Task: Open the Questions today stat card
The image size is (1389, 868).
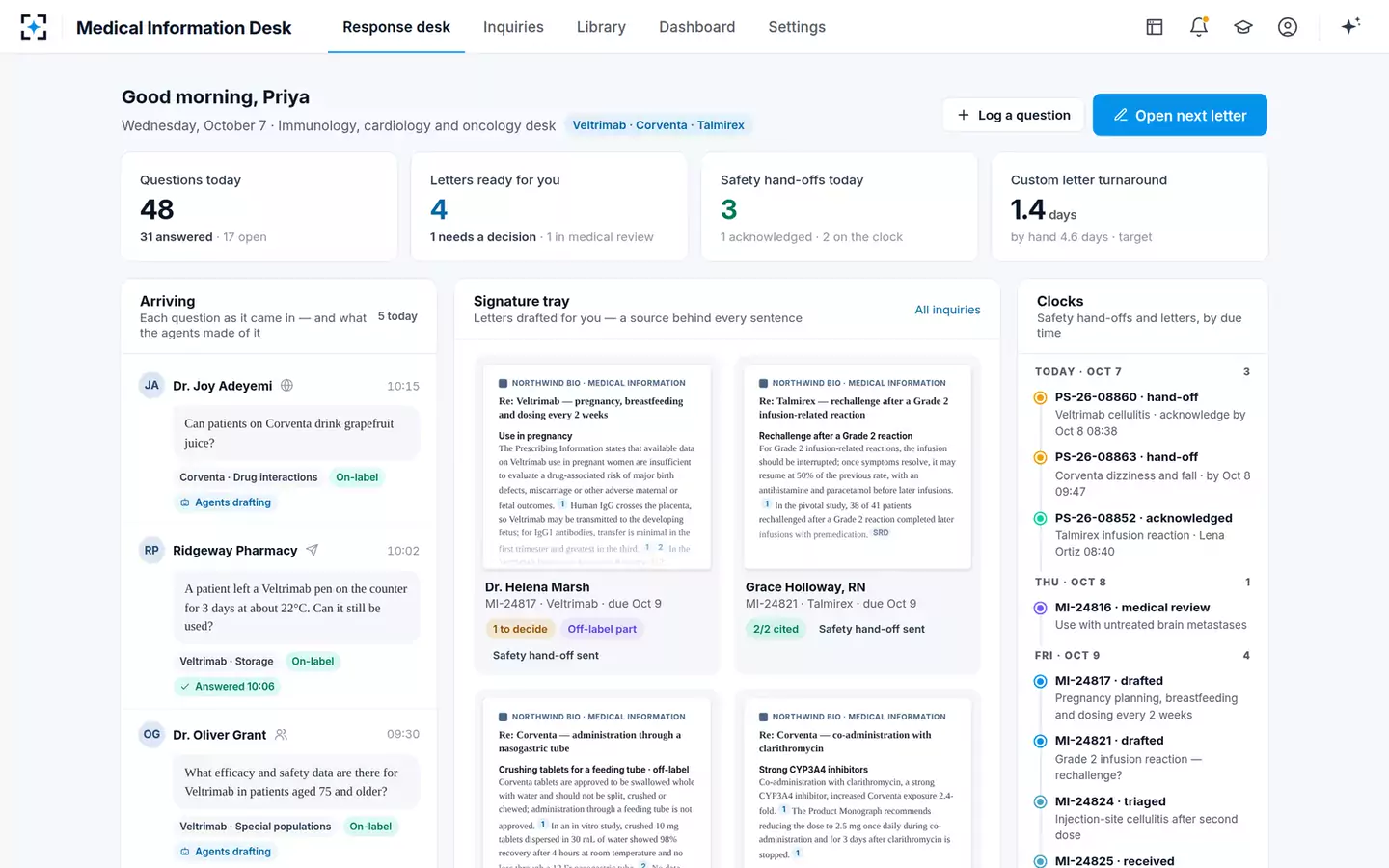Action: pyautogui.click(x=259, y=206)
